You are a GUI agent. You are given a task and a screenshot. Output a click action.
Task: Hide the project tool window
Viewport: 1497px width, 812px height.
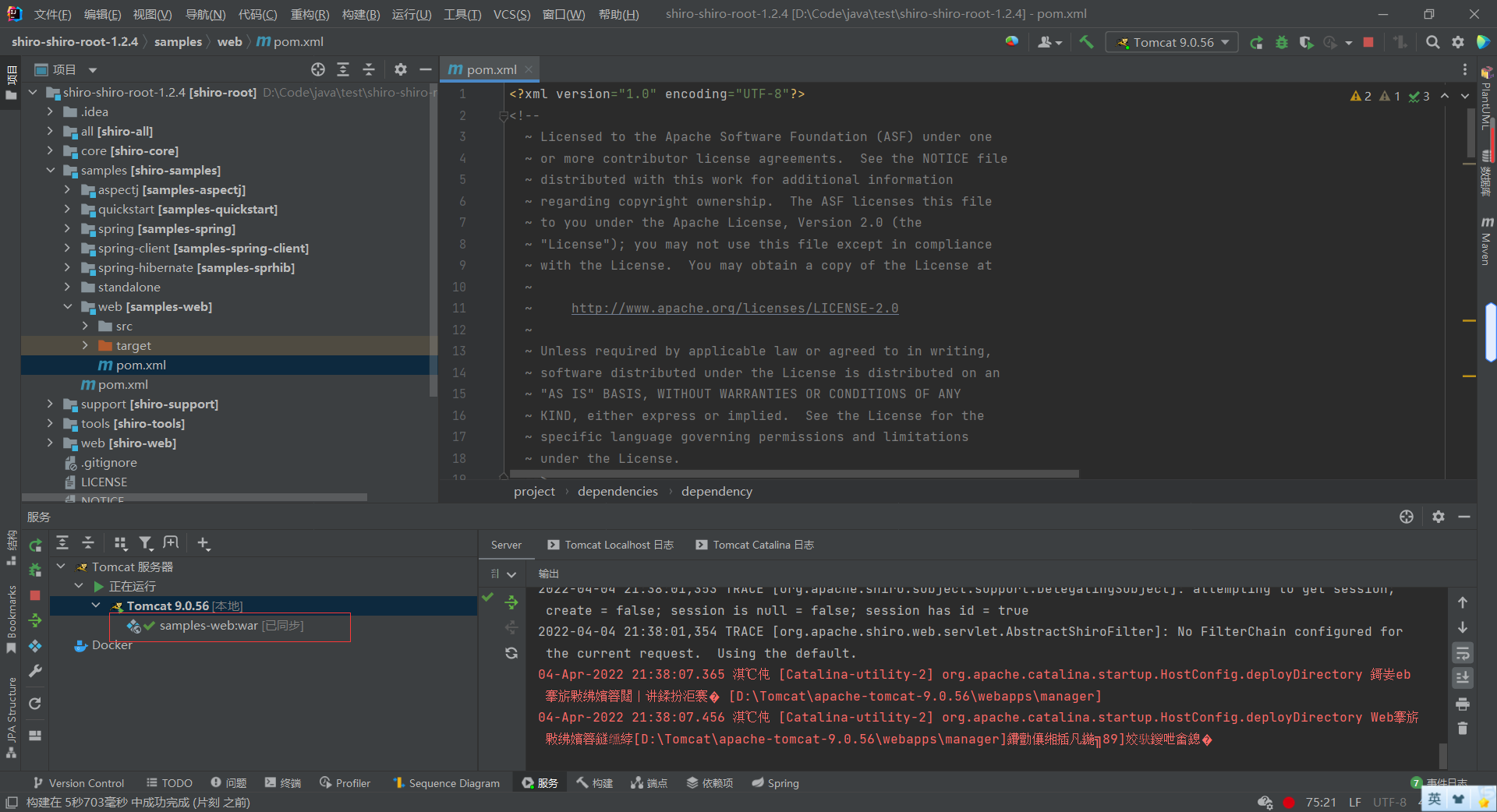[x=425, y=69]
